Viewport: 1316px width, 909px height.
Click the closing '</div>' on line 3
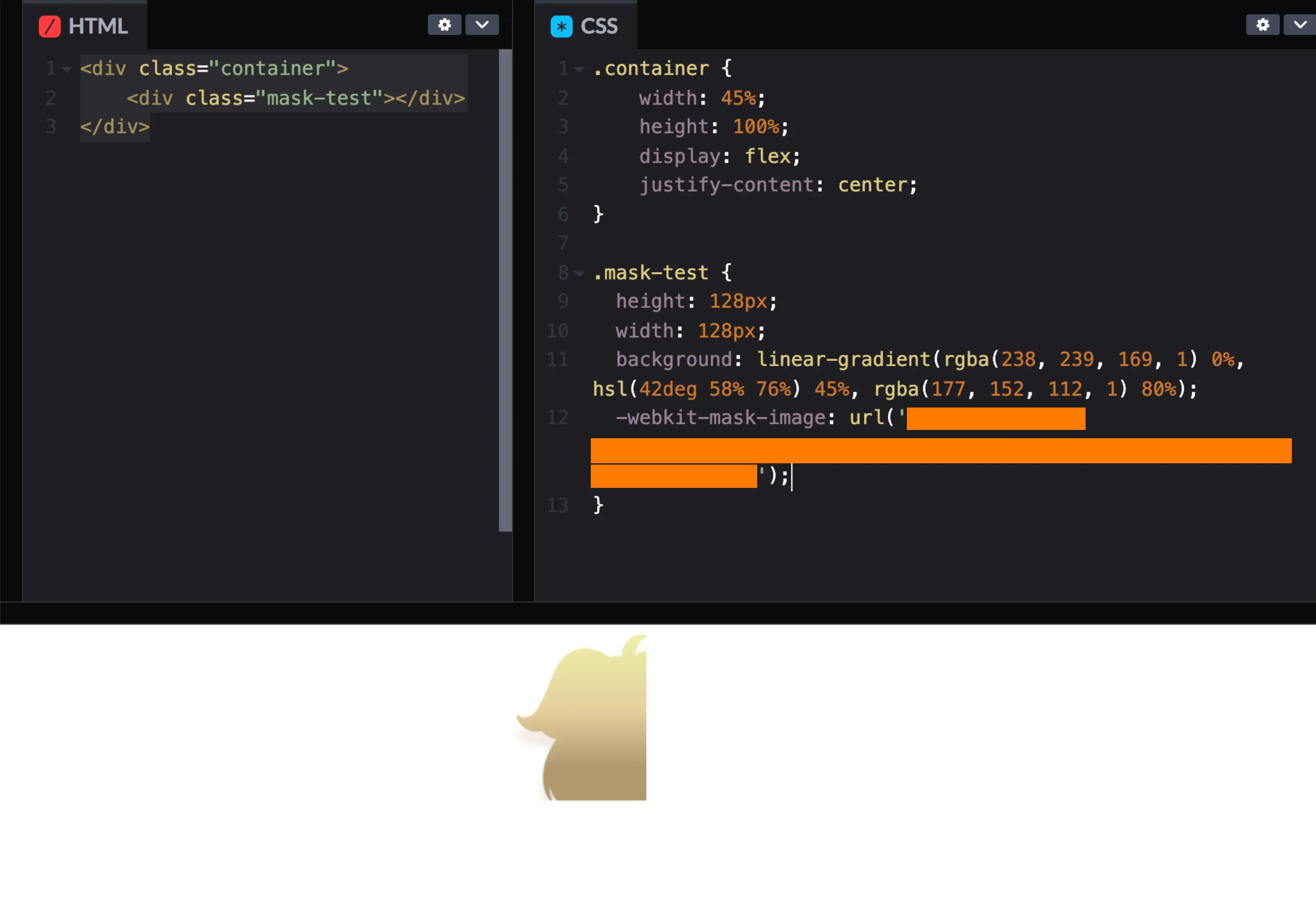point(115,126)
